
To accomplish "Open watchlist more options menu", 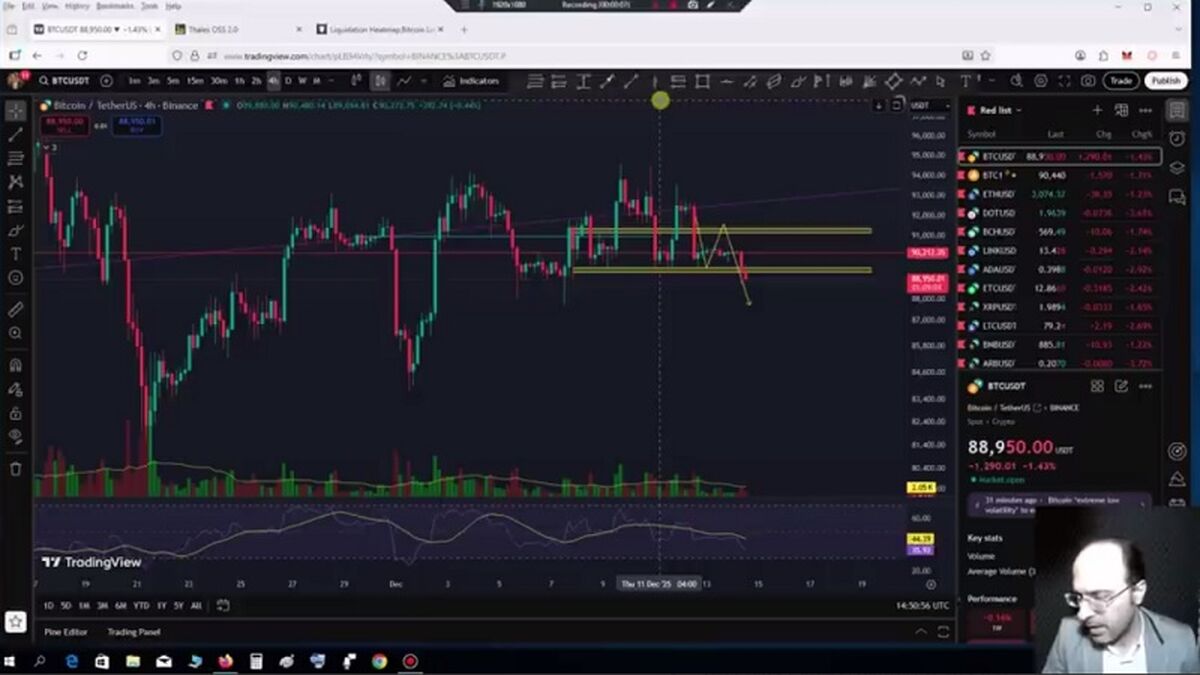I will (1145, 110).
